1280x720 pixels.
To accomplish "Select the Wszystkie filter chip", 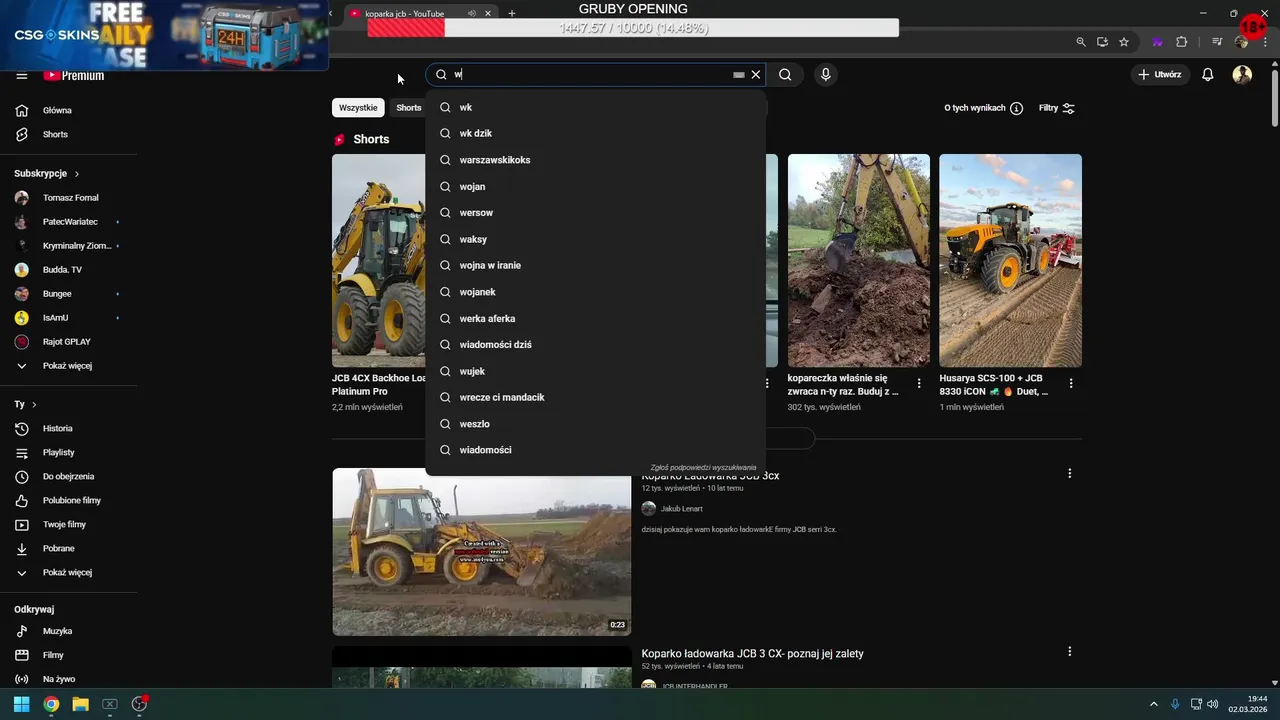I will (358, 108).
